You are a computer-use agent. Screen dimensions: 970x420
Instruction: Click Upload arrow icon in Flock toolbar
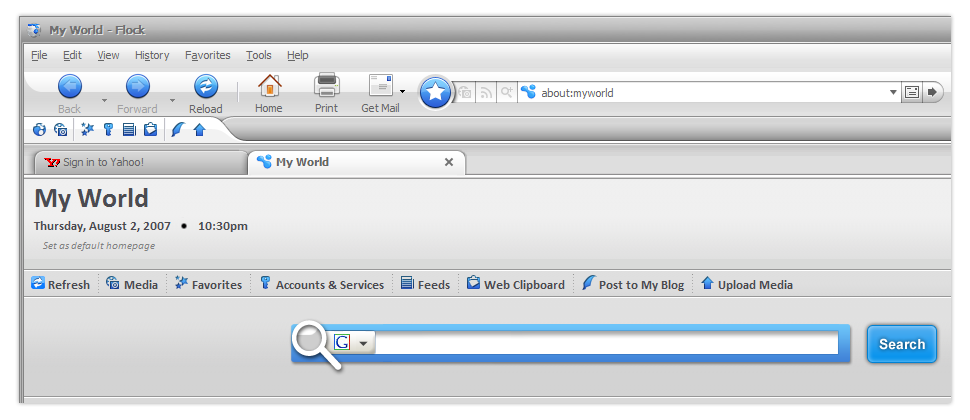pyautogui.click(x=199, y=129)
